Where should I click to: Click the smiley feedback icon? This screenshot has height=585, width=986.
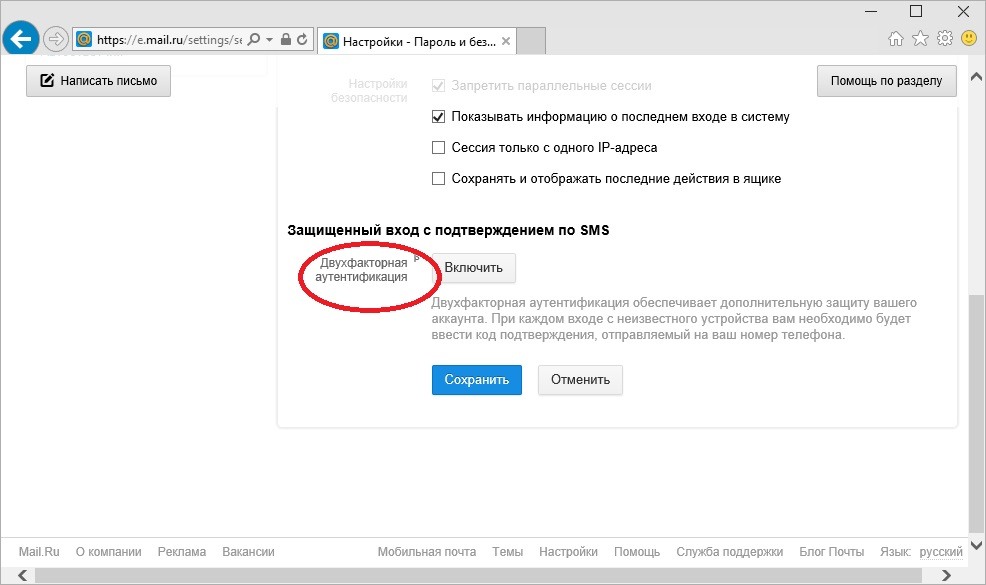click(x=968, y=39)
